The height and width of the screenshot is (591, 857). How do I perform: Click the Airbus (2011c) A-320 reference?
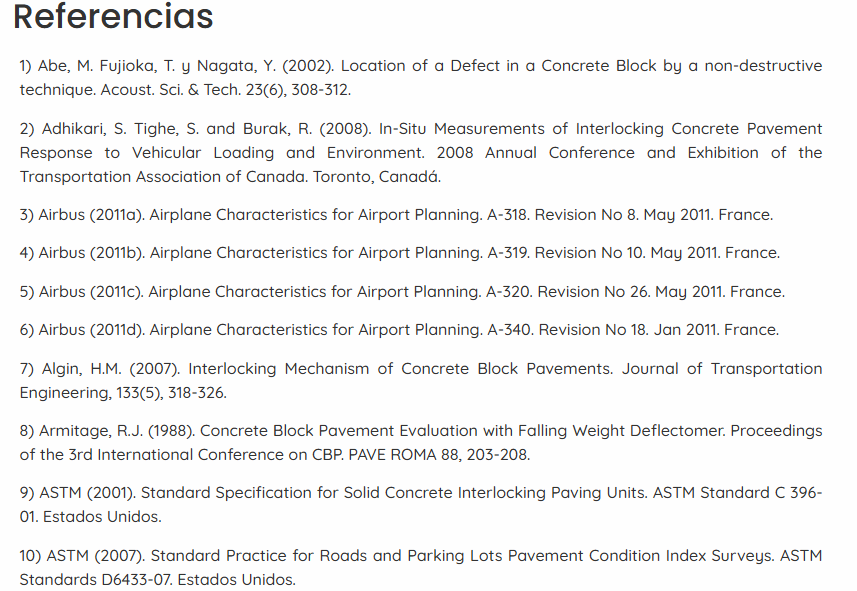[x=402, y=292]
